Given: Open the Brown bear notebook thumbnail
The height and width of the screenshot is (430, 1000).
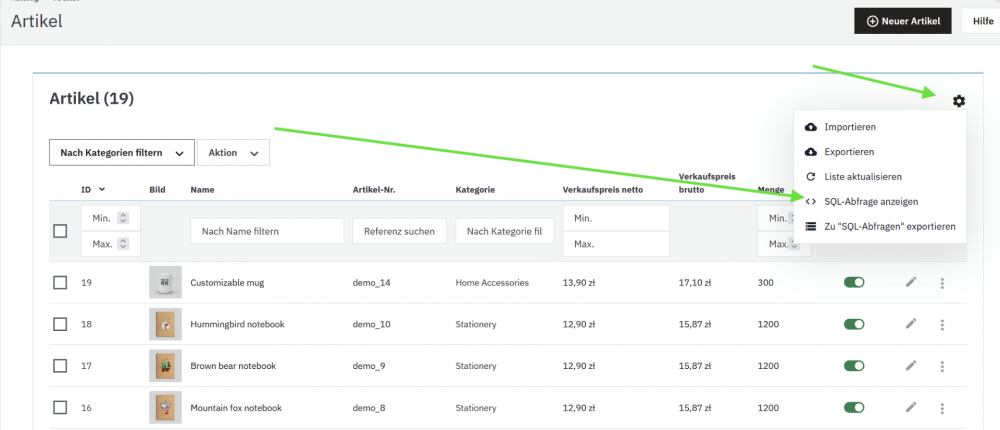Looking at the screenshot, I should pos(165,366).
